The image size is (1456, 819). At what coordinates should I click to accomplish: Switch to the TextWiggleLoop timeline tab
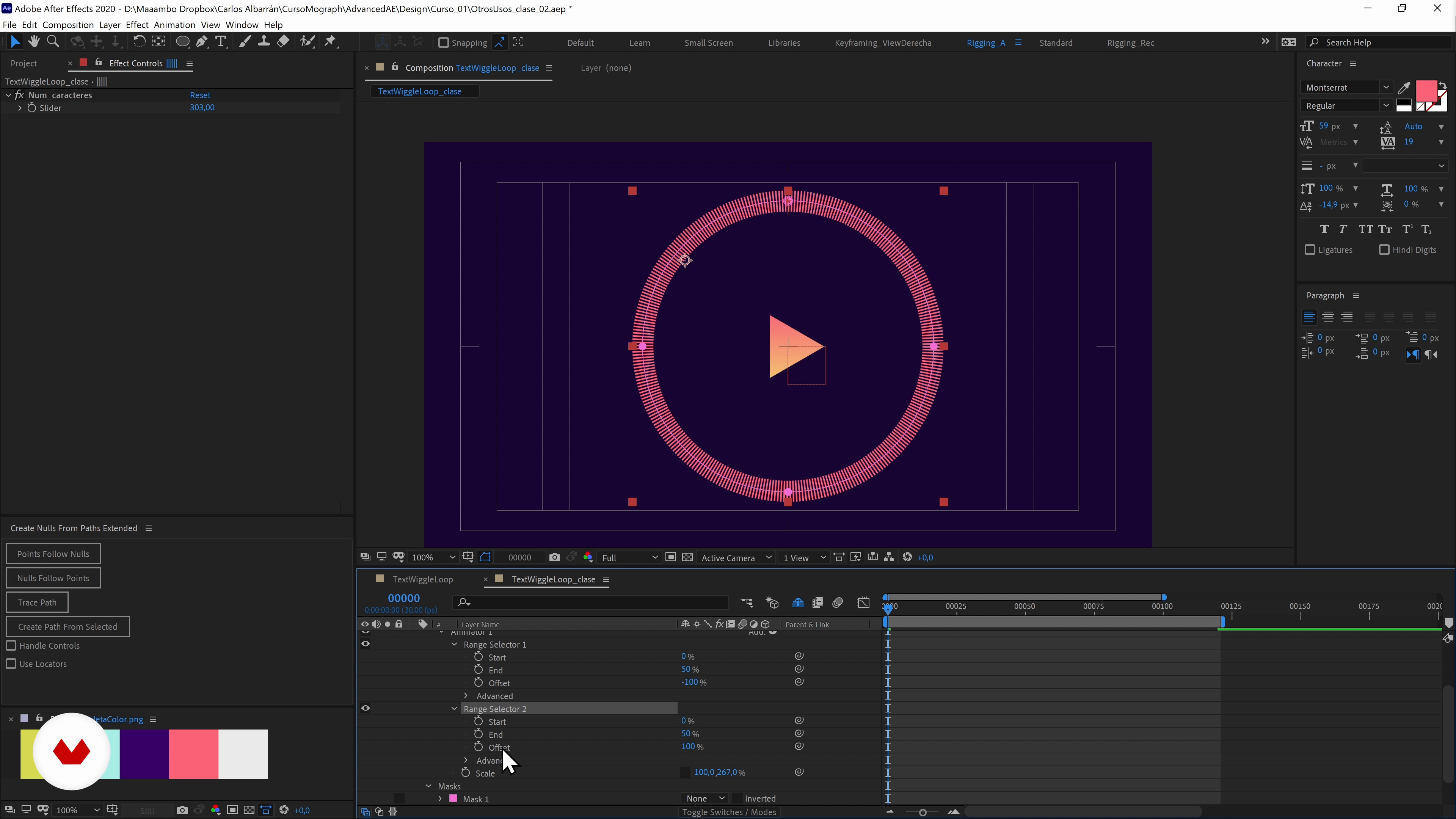point(422,579)
